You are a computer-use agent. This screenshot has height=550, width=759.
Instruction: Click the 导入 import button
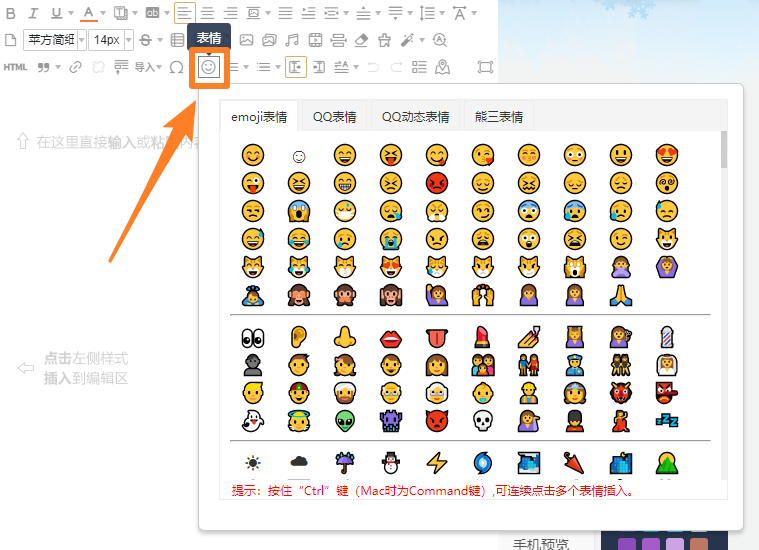tap(146, 67)
